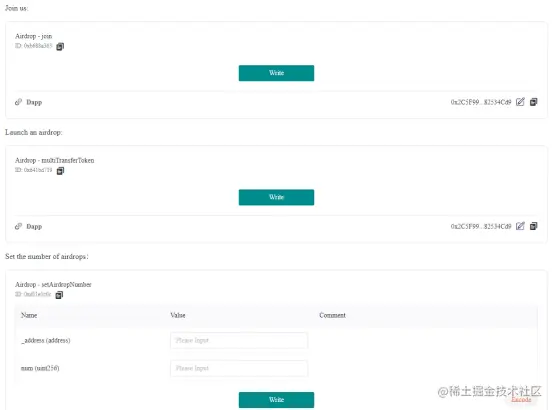Focus the _address value input field
Image resolution: width=554 pixels, height=410 pixels.
pos(239,340)
